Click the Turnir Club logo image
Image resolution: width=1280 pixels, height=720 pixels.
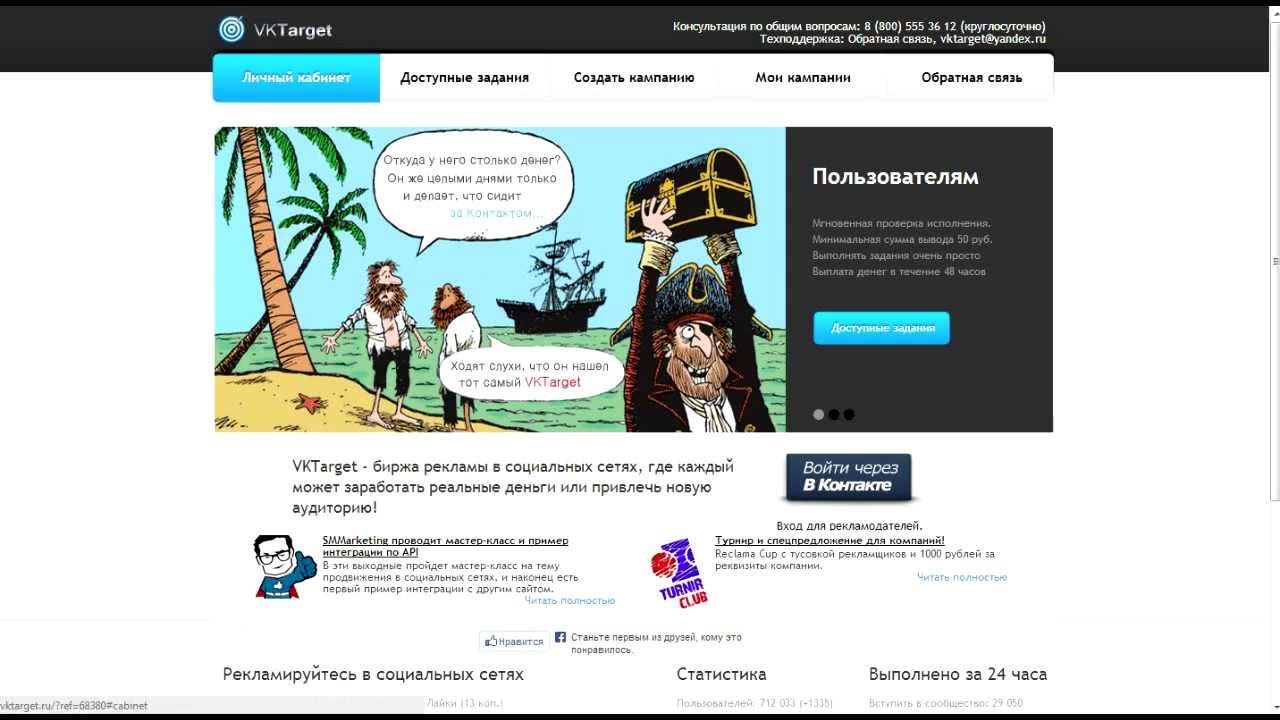(679, 573)
